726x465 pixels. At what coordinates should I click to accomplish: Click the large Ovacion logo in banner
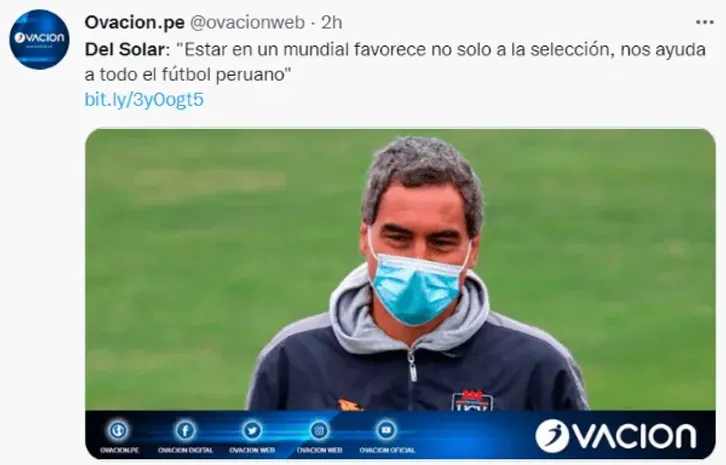click(616, 436)
